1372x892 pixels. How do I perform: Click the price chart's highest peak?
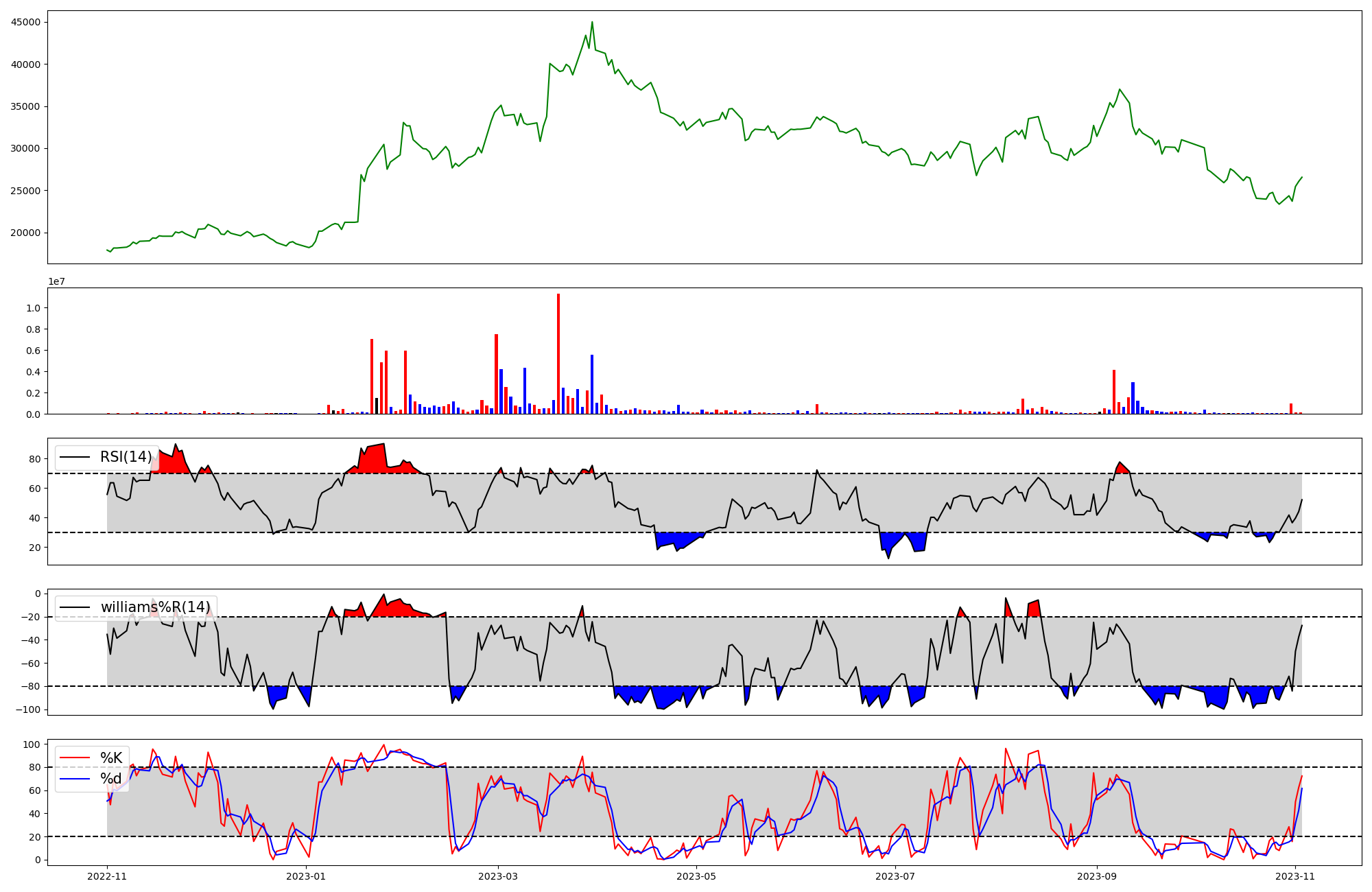click(592, 23)
